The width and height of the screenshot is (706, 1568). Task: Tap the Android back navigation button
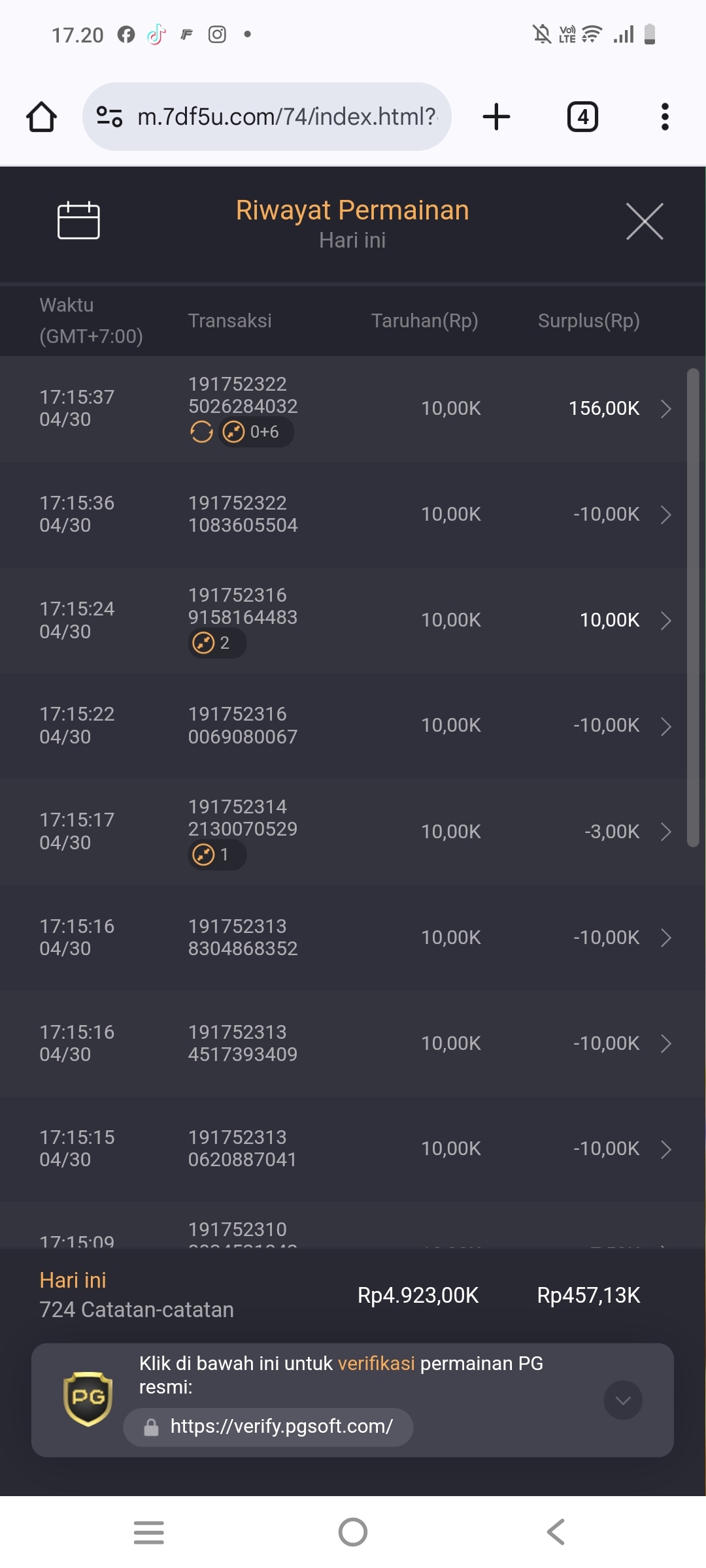tap(556, 1532)
